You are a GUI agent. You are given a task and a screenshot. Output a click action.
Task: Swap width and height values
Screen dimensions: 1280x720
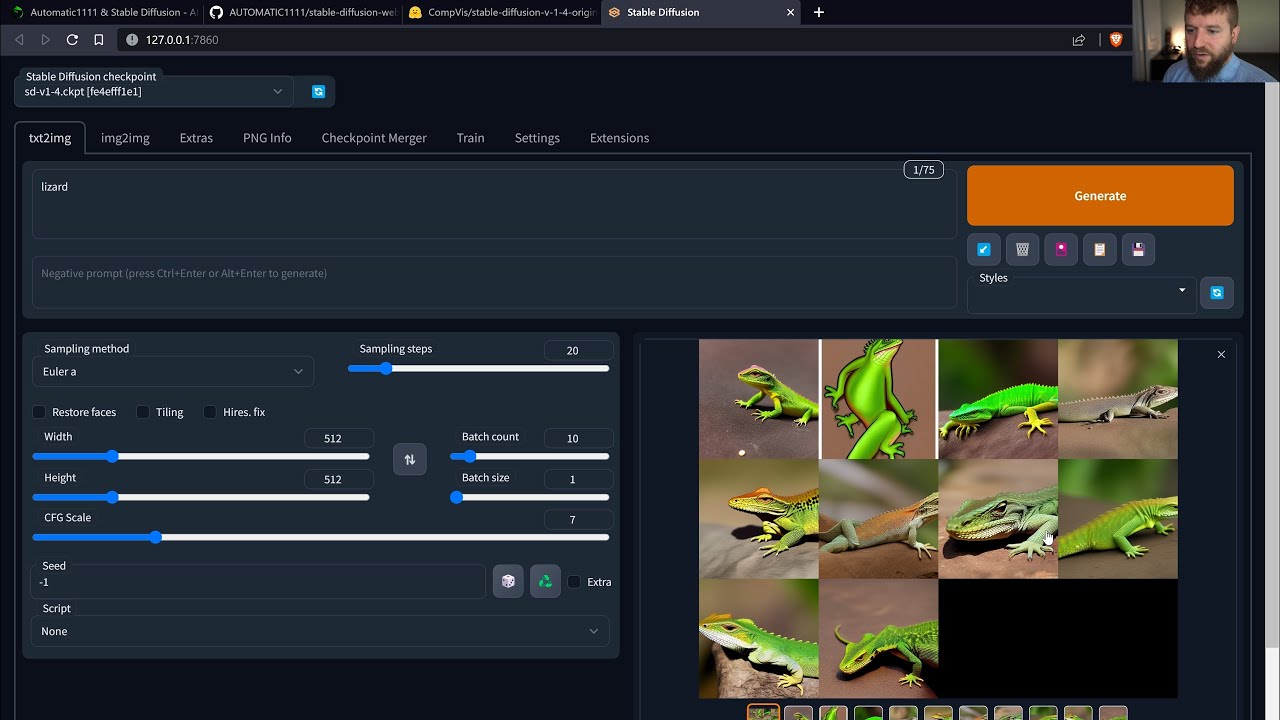409,459
